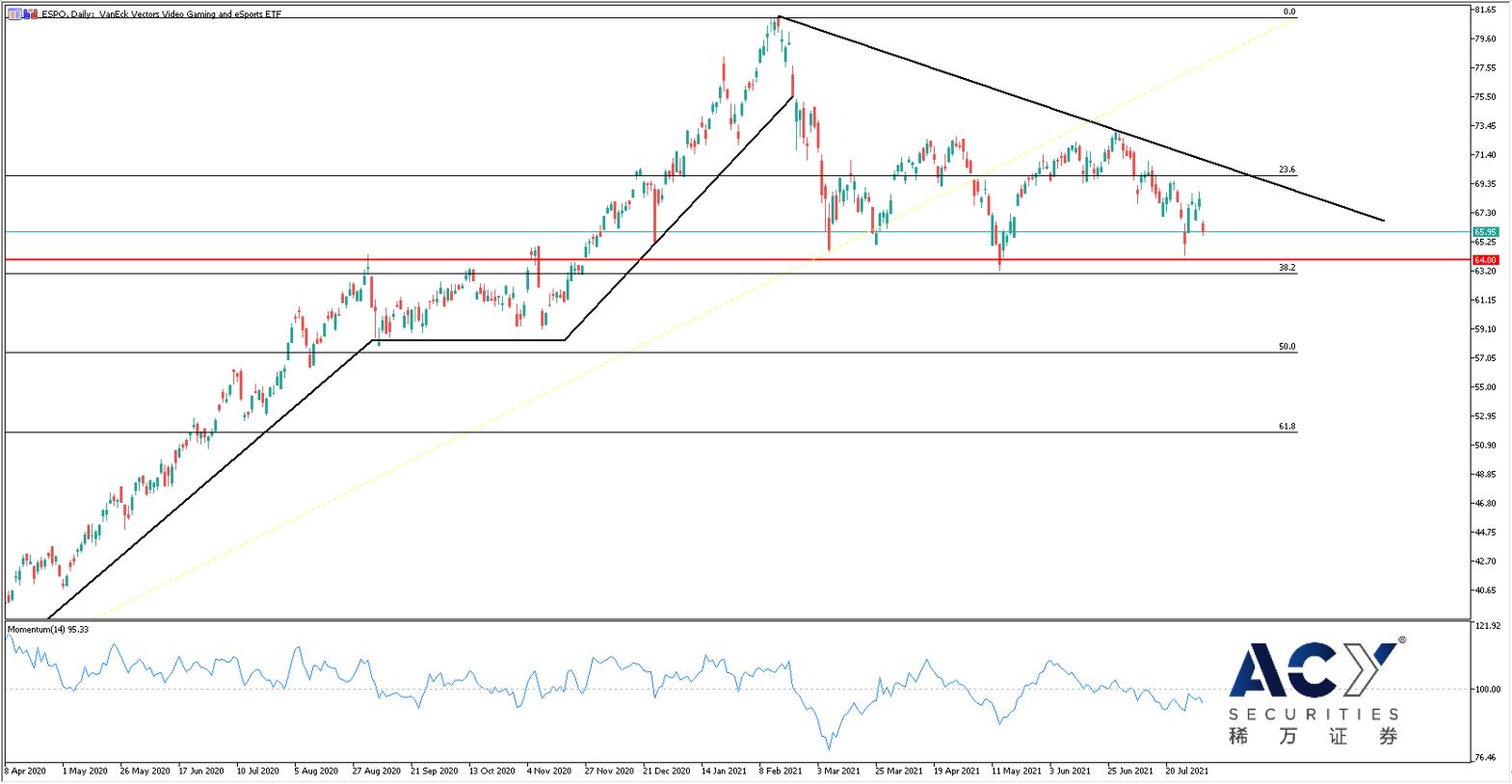The image size is (1512, 784).
Task: Click the 1 May 2020 date label
Action: click(85, 771)
